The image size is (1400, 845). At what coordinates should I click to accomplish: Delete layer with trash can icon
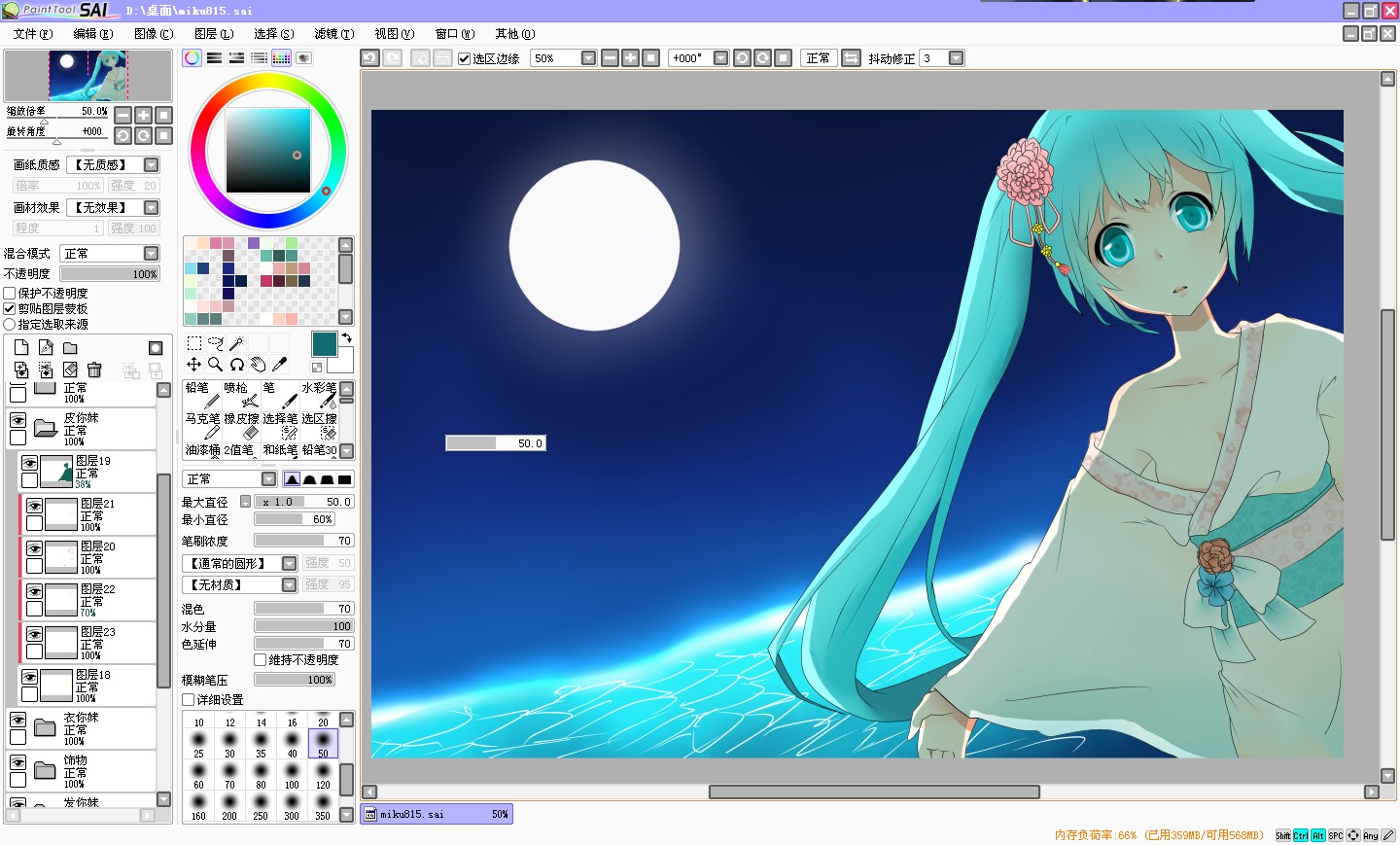(94, 370)
